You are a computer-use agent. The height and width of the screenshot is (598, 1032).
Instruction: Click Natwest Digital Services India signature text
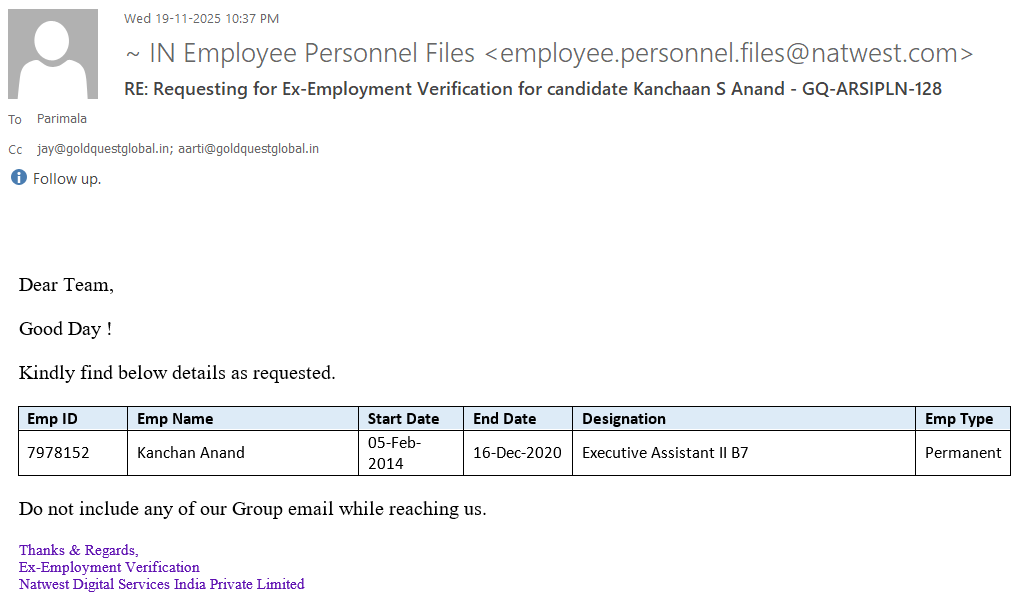coord(161,584)
